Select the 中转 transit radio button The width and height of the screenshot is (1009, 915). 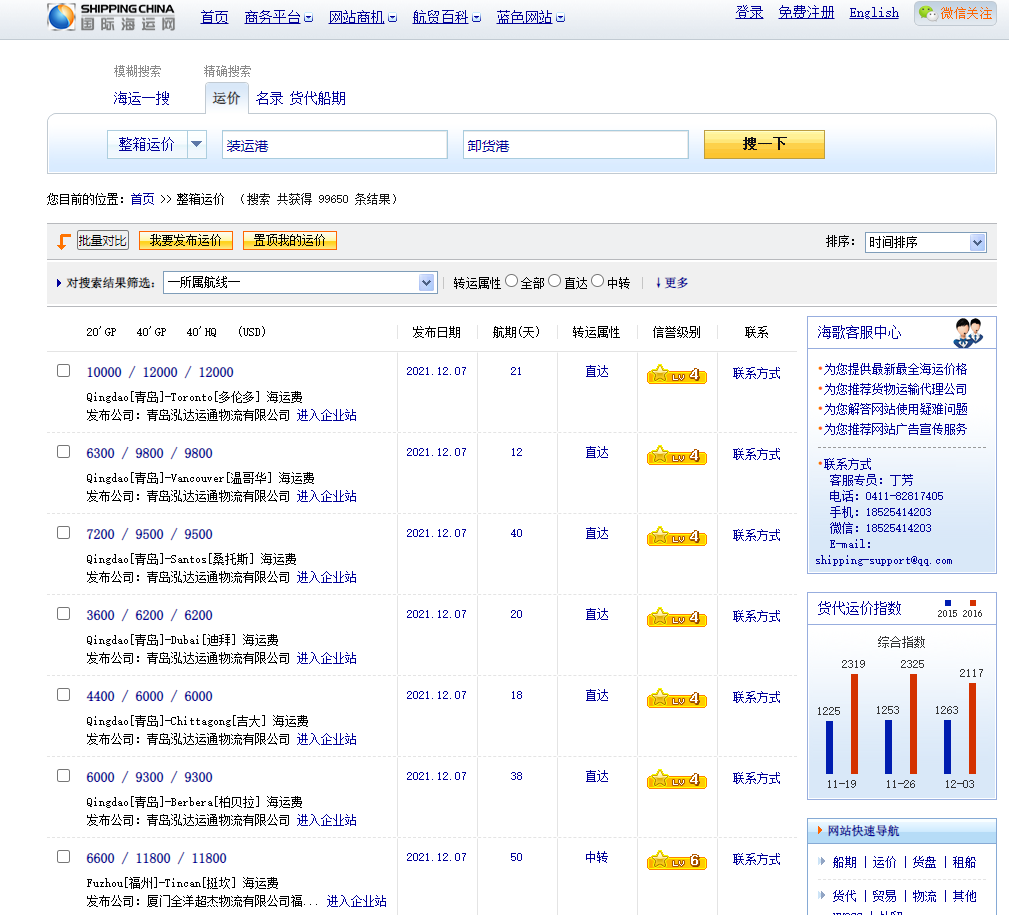click(x=598, y=282)
